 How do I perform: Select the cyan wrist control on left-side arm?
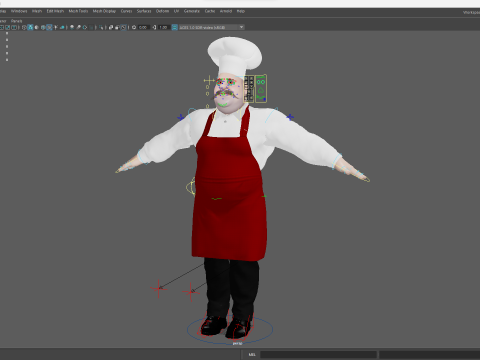(142, 157)
